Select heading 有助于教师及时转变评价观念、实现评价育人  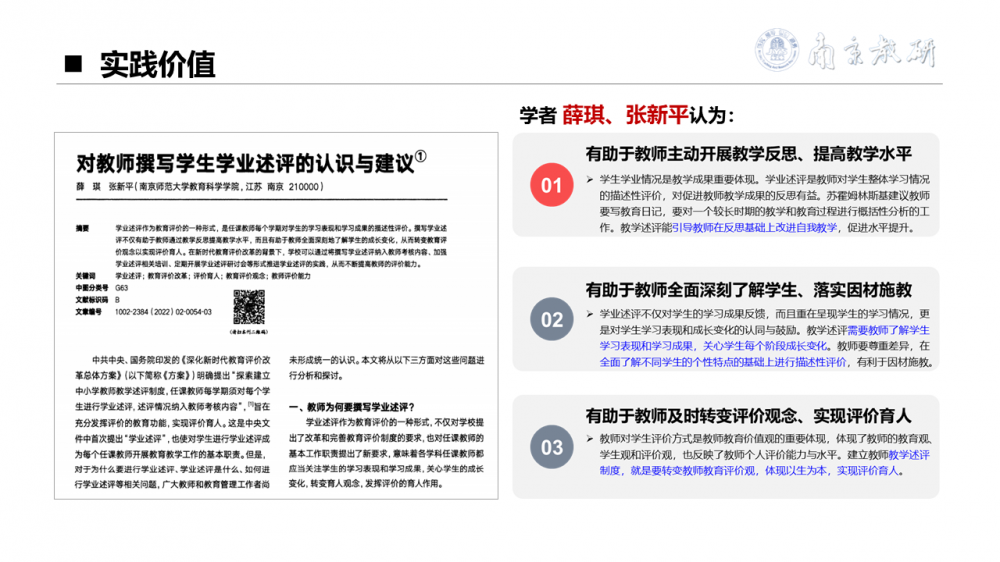click(x=749, y=415)
